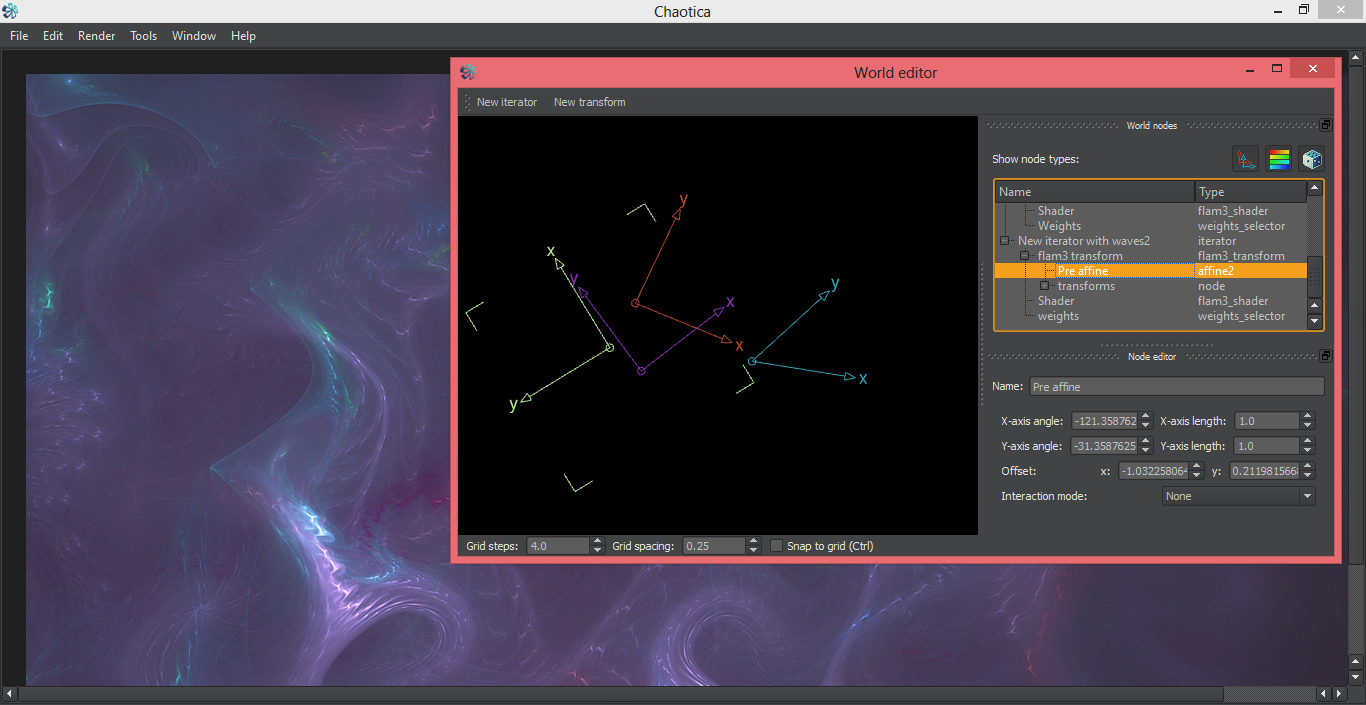
Task: Select the flam3 transform tree row
Action: tap(1151, 256)
